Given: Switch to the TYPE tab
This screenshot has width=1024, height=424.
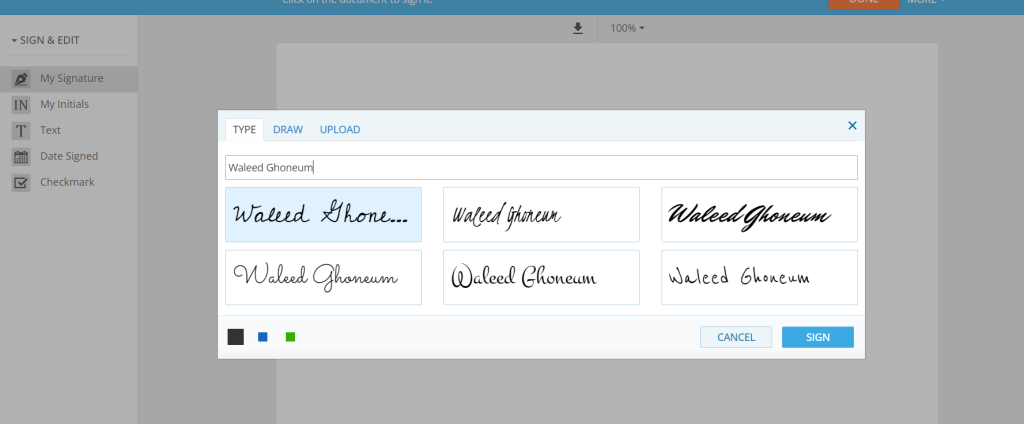Looking at the screenshot, I should pos(244,129).
